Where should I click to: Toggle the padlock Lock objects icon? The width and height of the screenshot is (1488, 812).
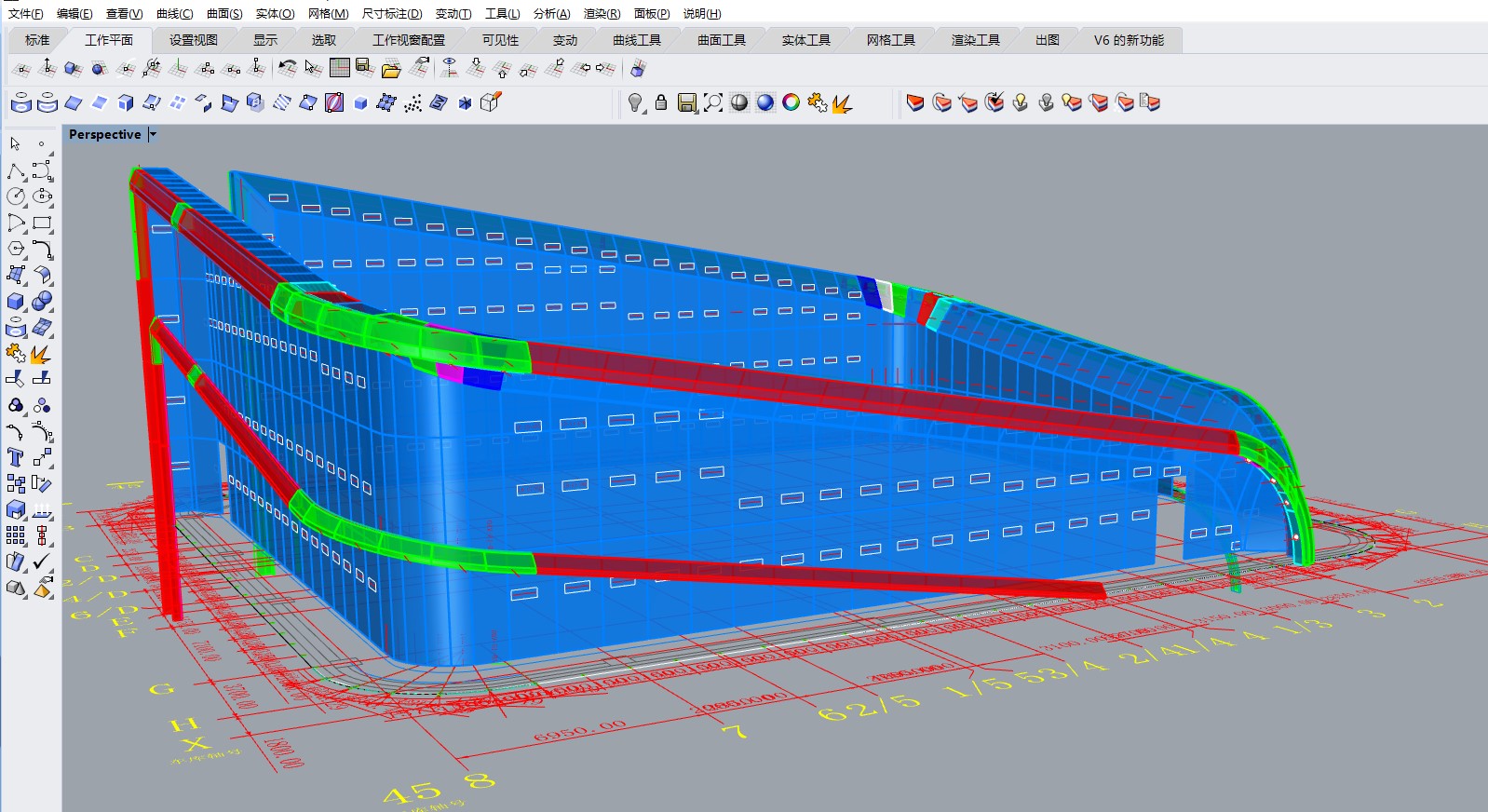pos(661,103)
